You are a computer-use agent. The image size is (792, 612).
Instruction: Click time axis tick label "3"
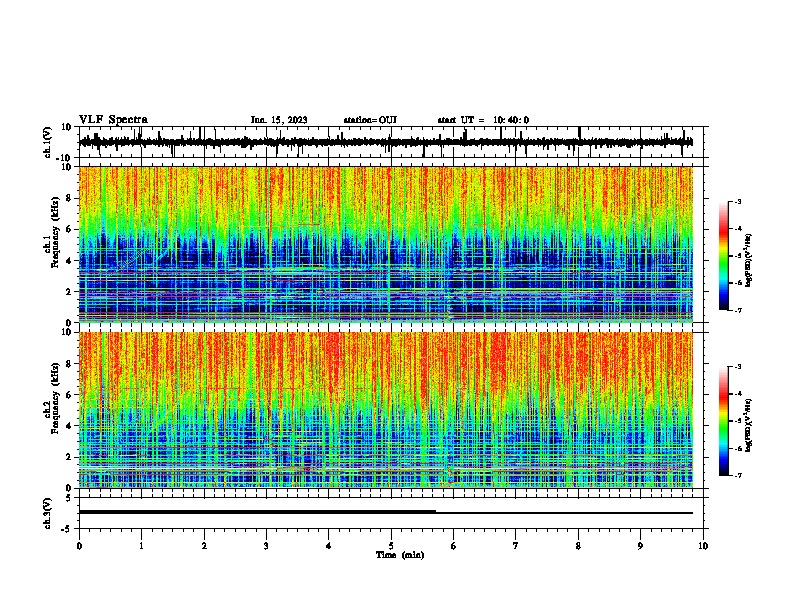(x=266, y=546)
